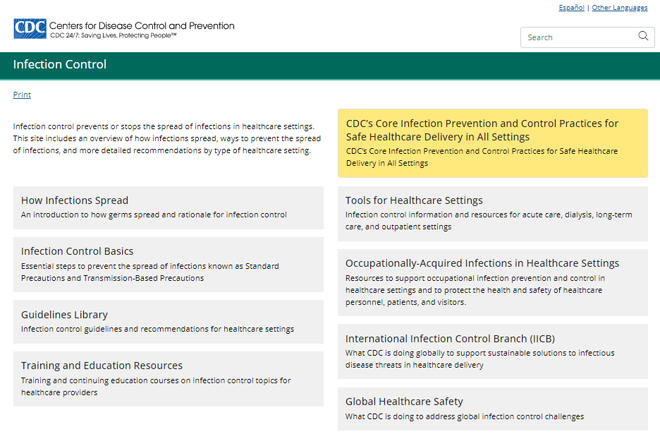This screenshot has width=660, height=434.
Task: Open Tools for Healthcare Settings card
Action: [x=492, y=213]
